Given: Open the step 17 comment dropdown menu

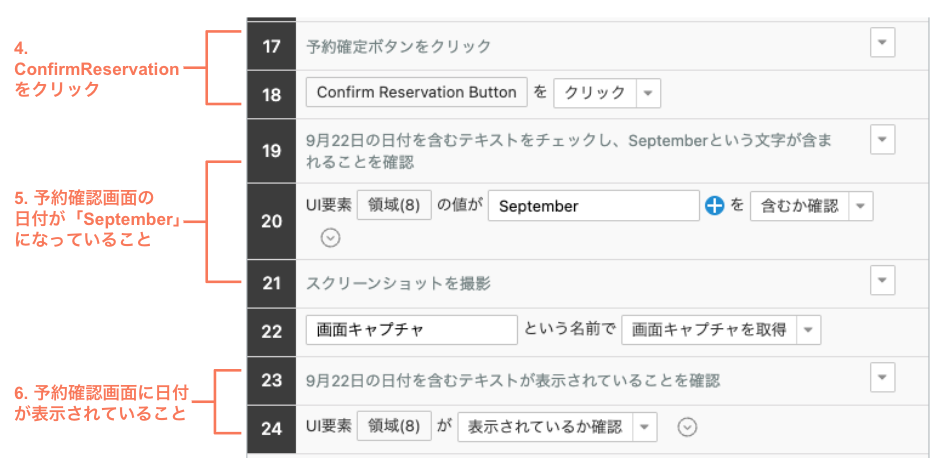Looking at the screenshot, I should point(882,42).
